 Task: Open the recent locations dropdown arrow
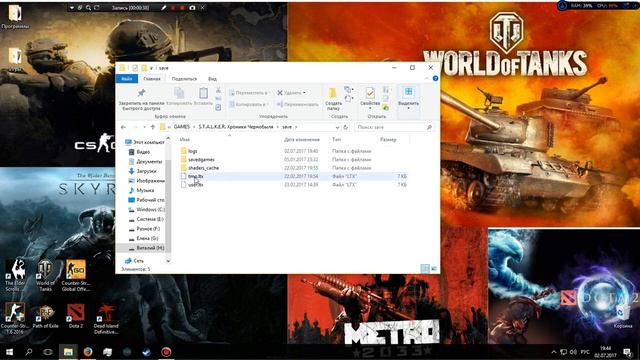[x=144, y=127]
